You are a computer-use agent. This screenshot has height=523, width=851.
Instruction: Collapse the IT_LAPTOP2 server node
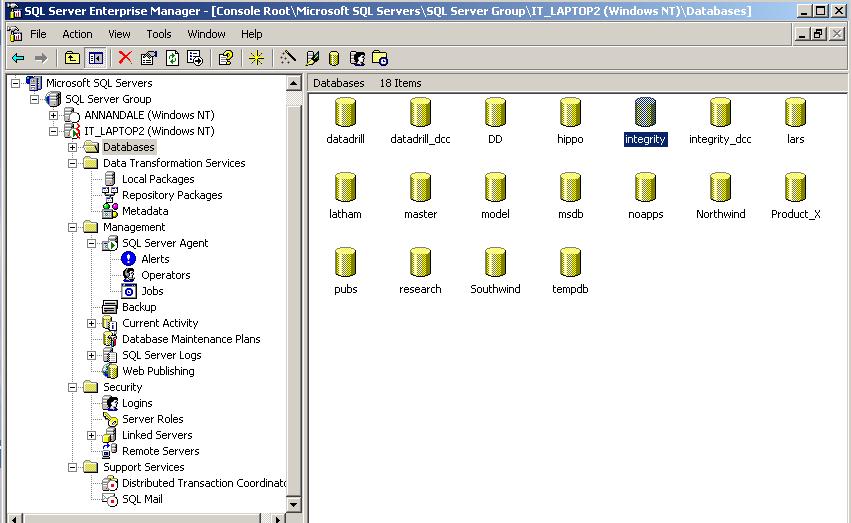pos(53,131)
